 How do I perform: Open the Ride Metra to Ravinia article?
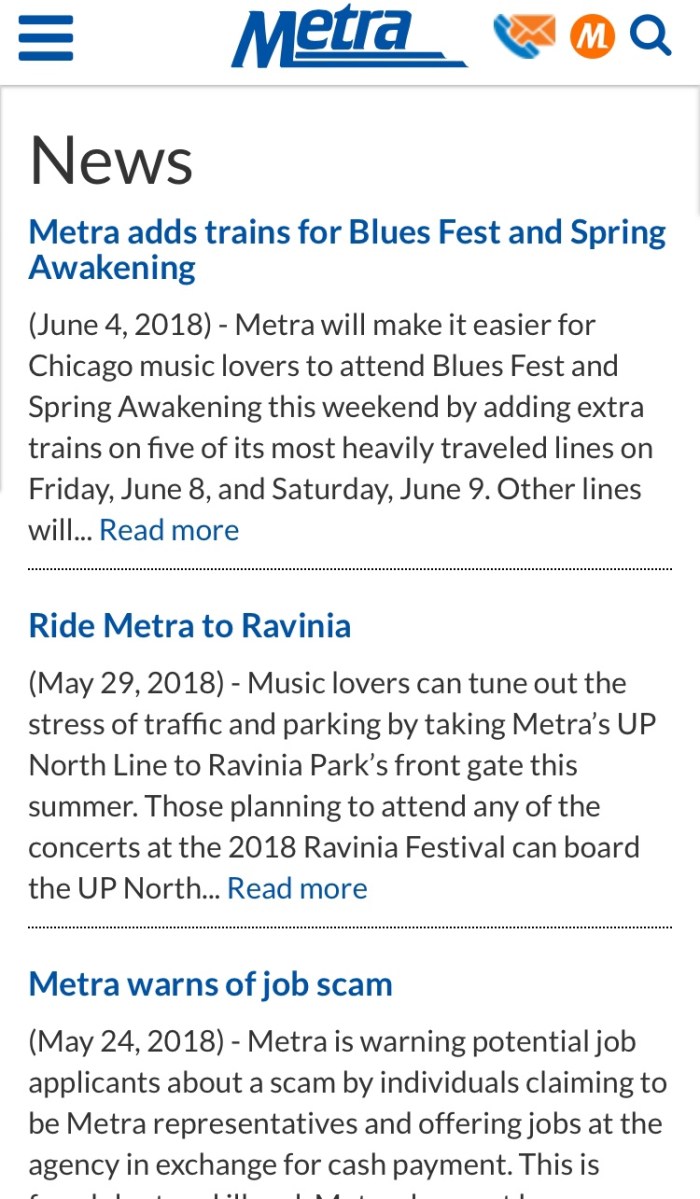(x=190, y=626)
